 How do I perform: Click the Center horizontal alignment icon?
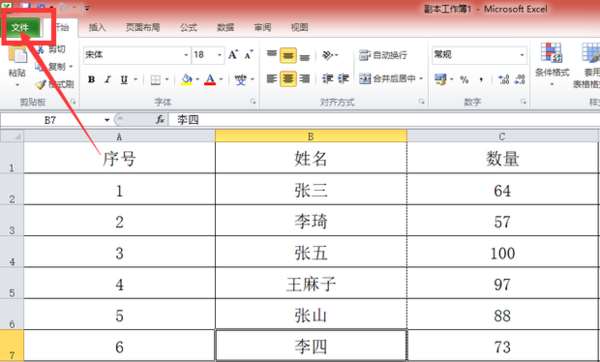[288, 79]
